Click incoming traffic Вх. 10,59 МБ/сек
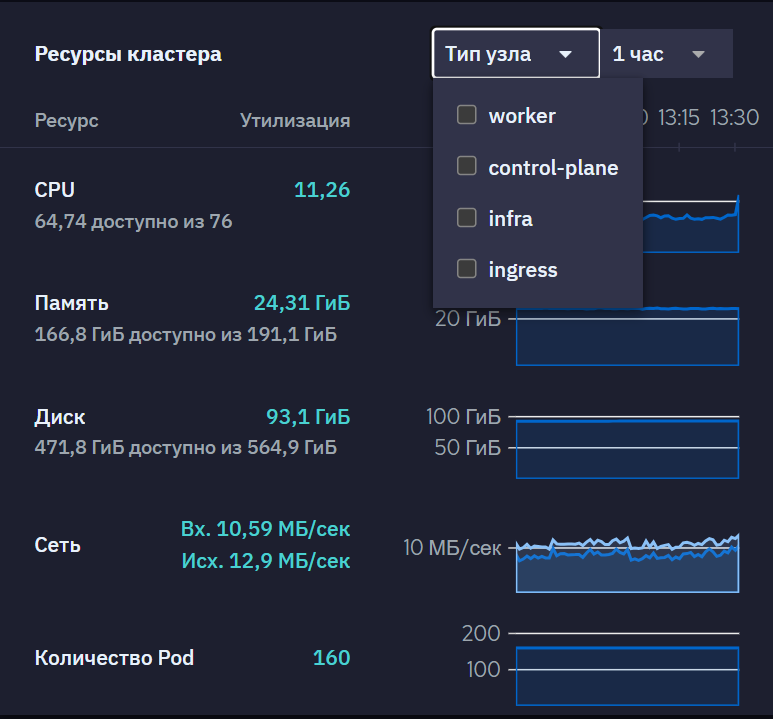 (265, 529)
